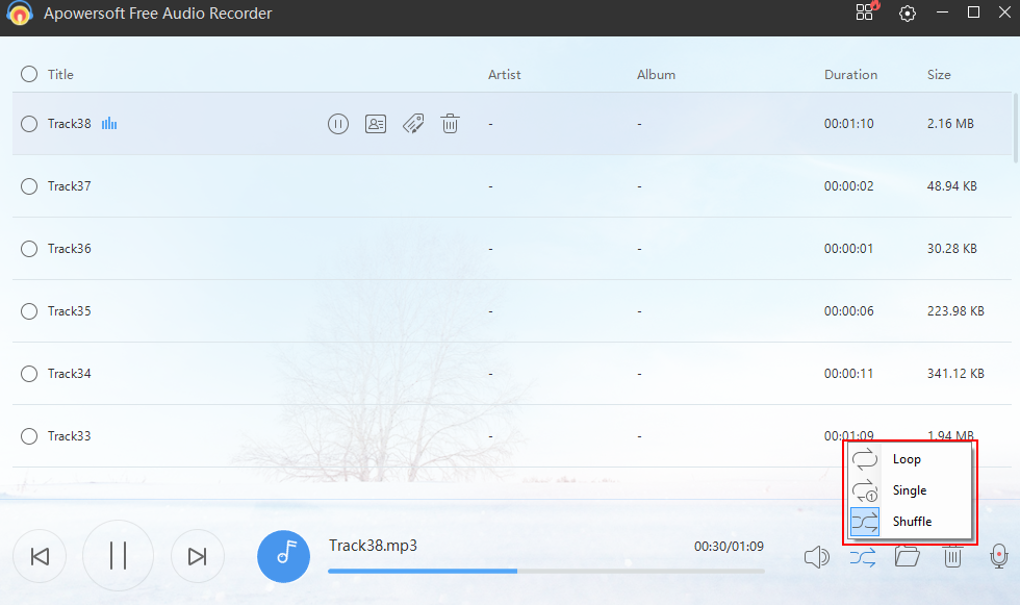Maximize the Audio Recorder window
1020x605 pixels.
point(973,12)
